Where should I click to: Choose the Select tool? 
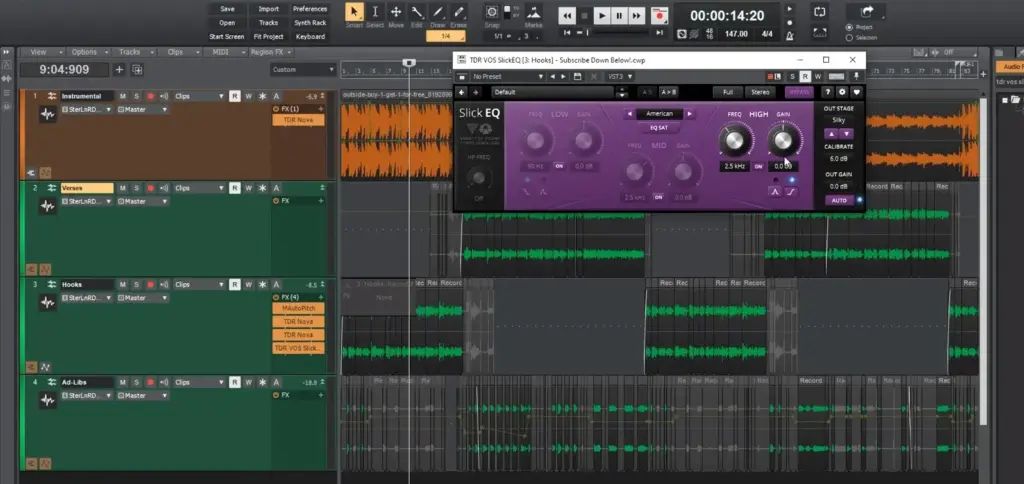click(375, 12)
